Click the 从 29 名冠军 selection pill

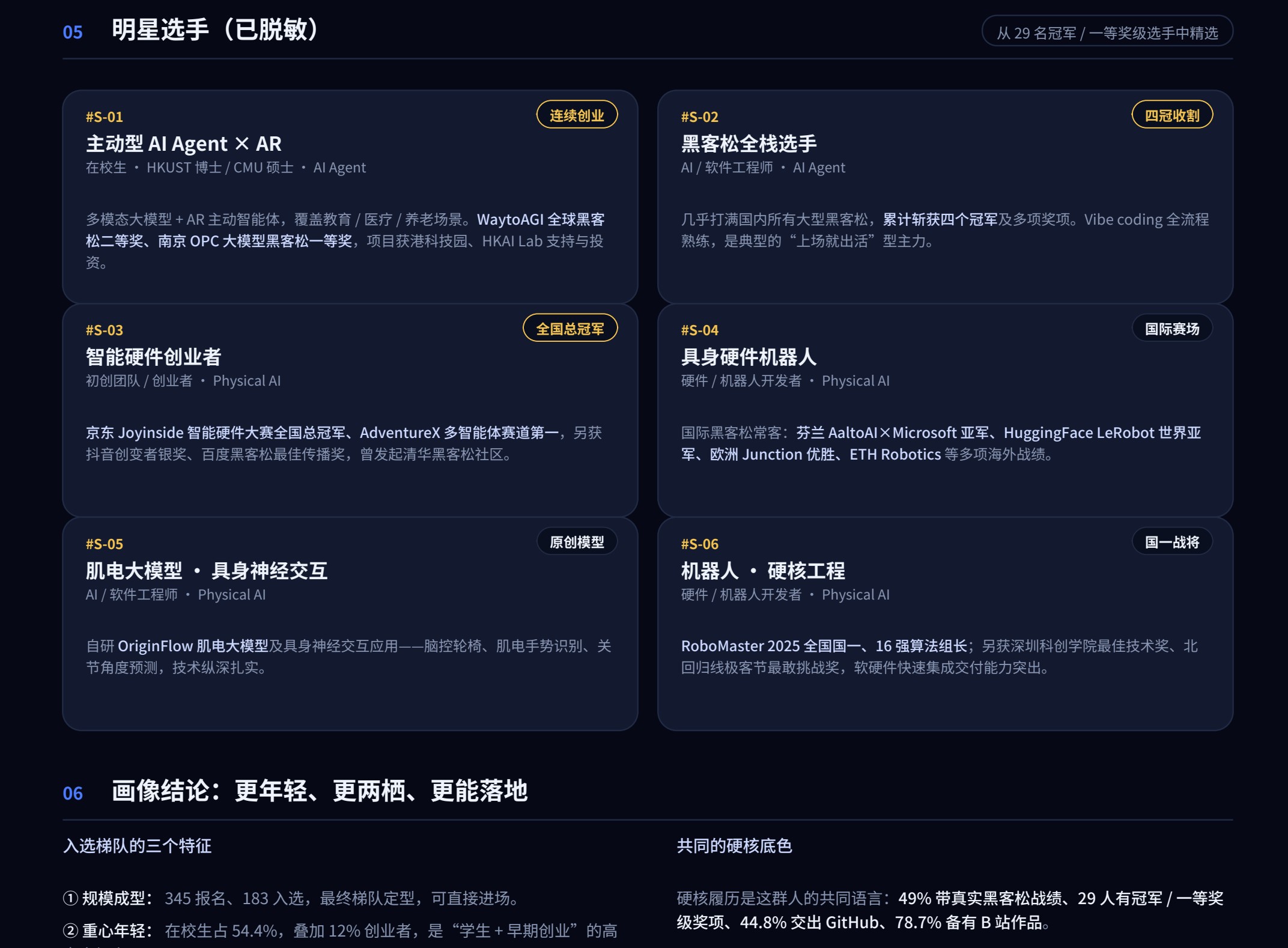pos(1107,31)
